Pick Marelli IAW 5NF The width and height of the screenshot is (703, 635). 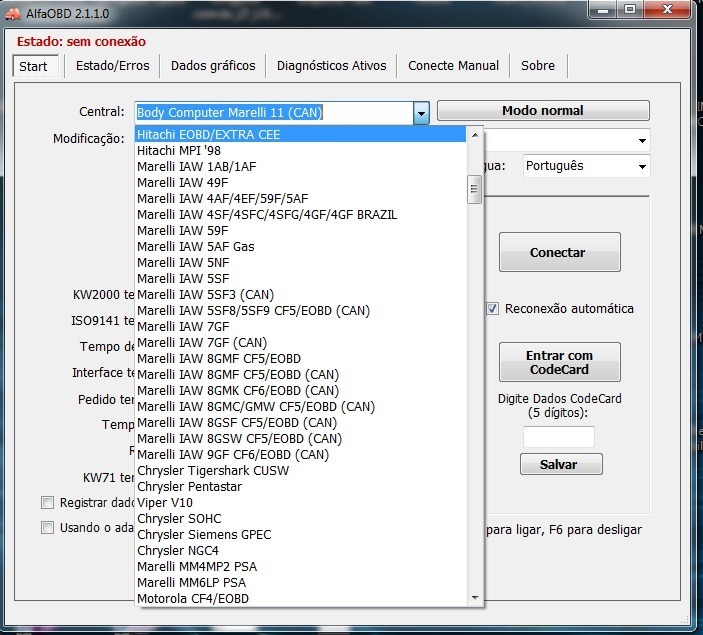click(x=300, y=263)
